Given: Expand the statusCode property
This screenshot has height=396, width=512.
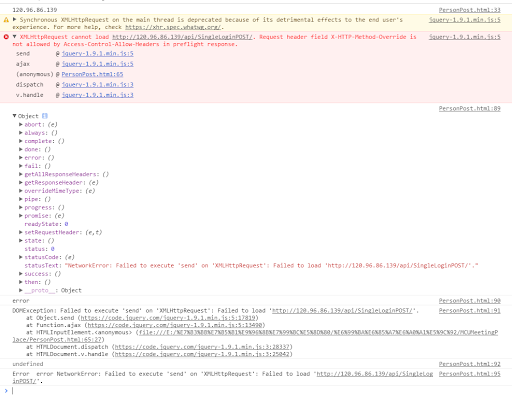Looking at the screenshot, I should tap(21, 257).
